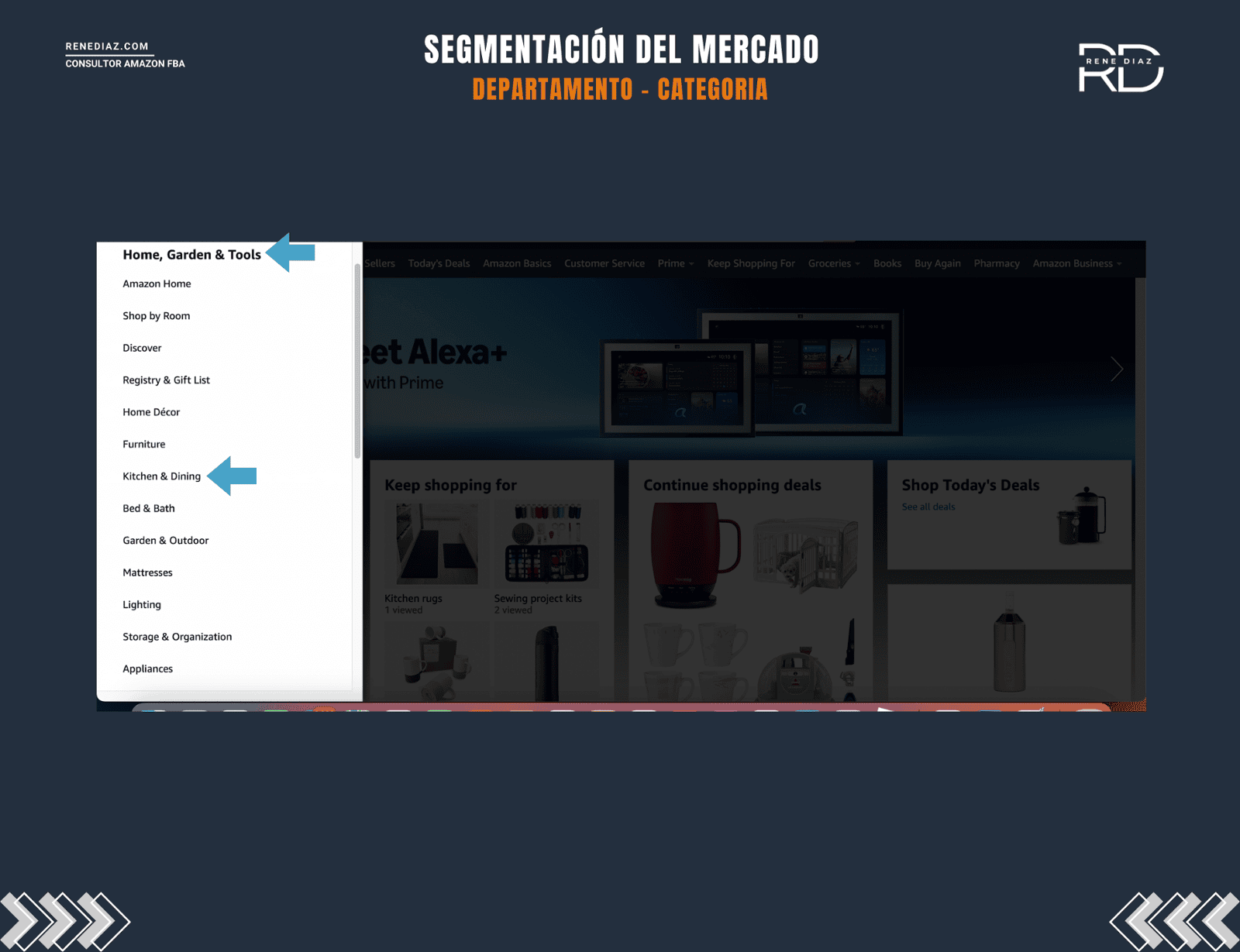Click the Kitchen rugs product thumbnail
This screenshot has height=952, width=1240.
[436, 544]
